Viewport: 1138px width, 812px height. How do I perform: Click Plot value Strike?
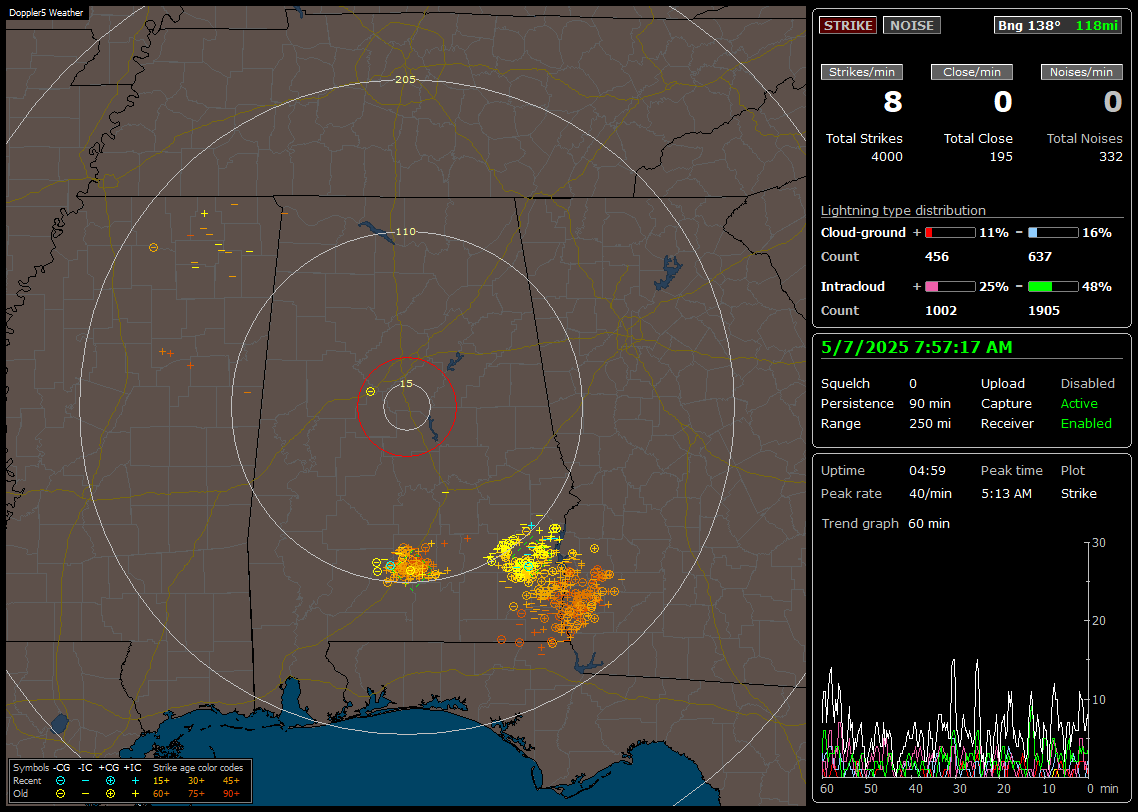click(1078, 493)
